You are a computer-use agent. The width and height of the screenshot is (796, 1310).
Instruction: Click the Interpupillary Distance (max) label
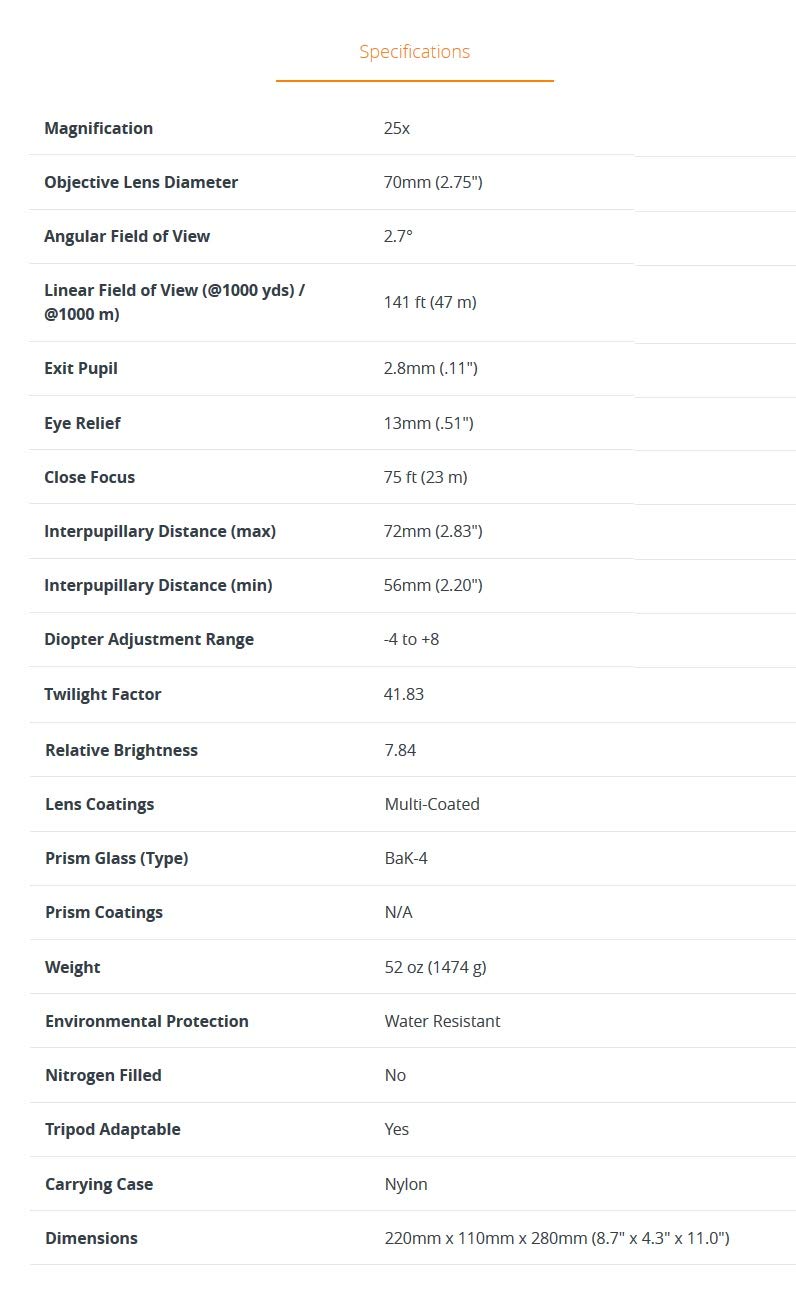tap(160, 531)
